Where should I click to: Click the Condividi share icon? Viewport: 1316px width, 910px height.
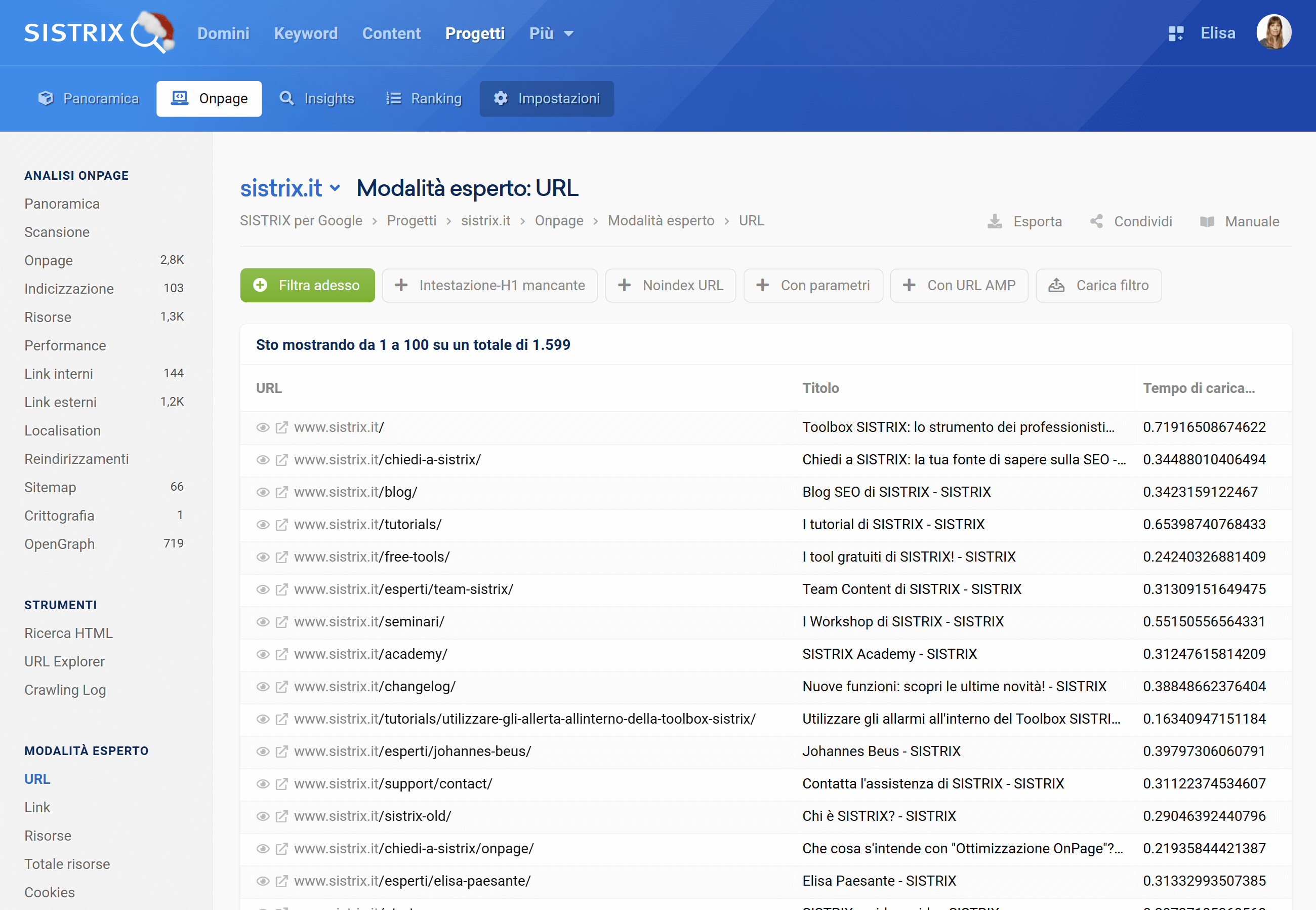1096,221
